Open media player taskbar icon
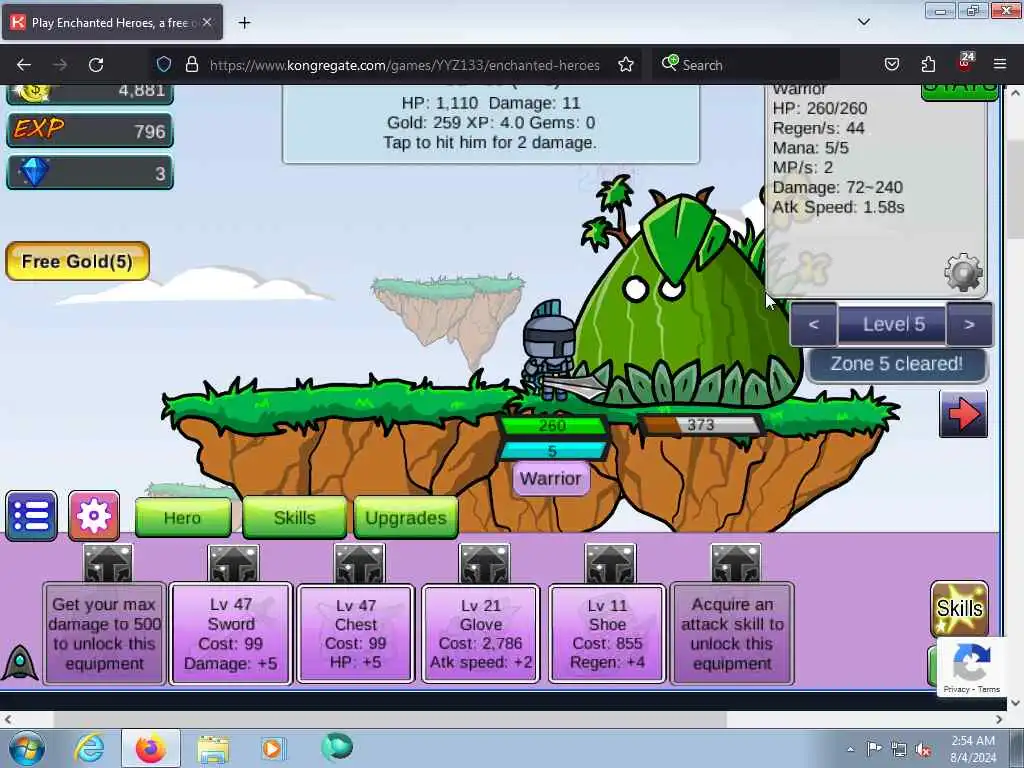The image size is (1024, 768). click(272, 748)
